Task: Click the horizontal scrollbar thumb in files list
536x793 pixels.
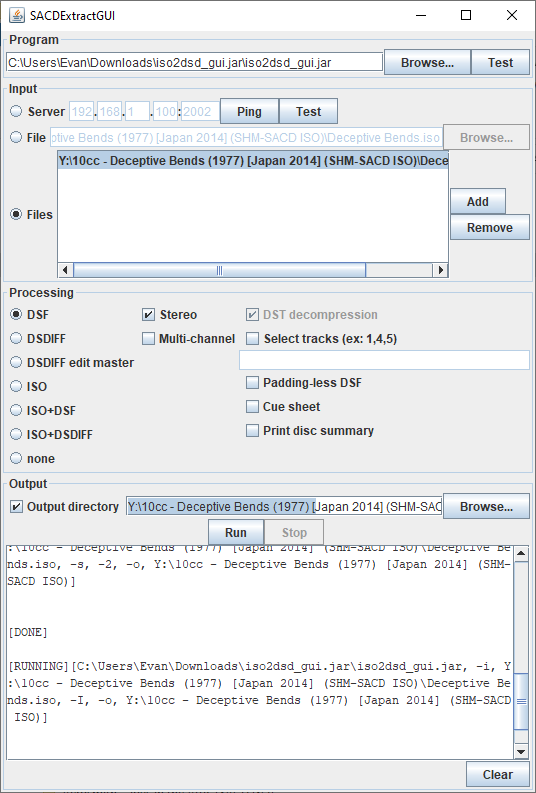Action: [x=219, y=270]
